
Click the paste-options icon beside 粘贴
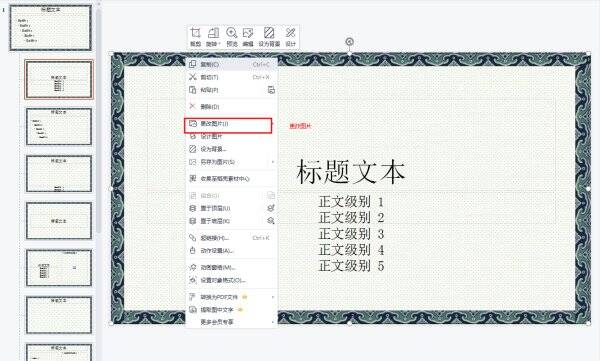(x=271, y=90)
